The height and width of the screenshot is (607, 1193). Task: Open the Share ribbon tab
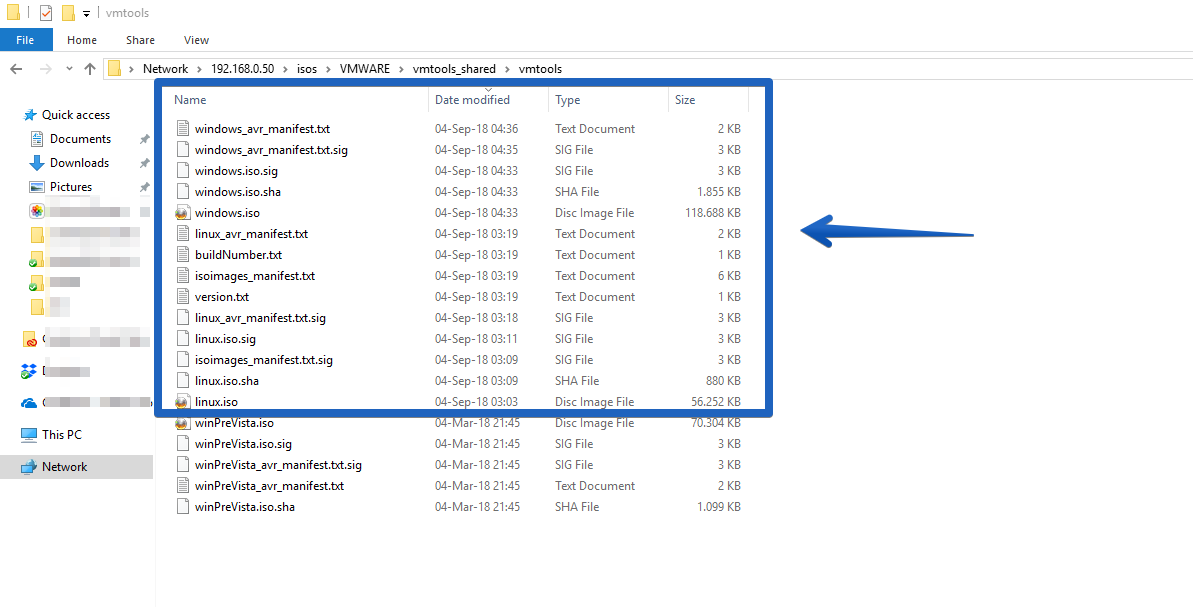click(x=140, y=40)
